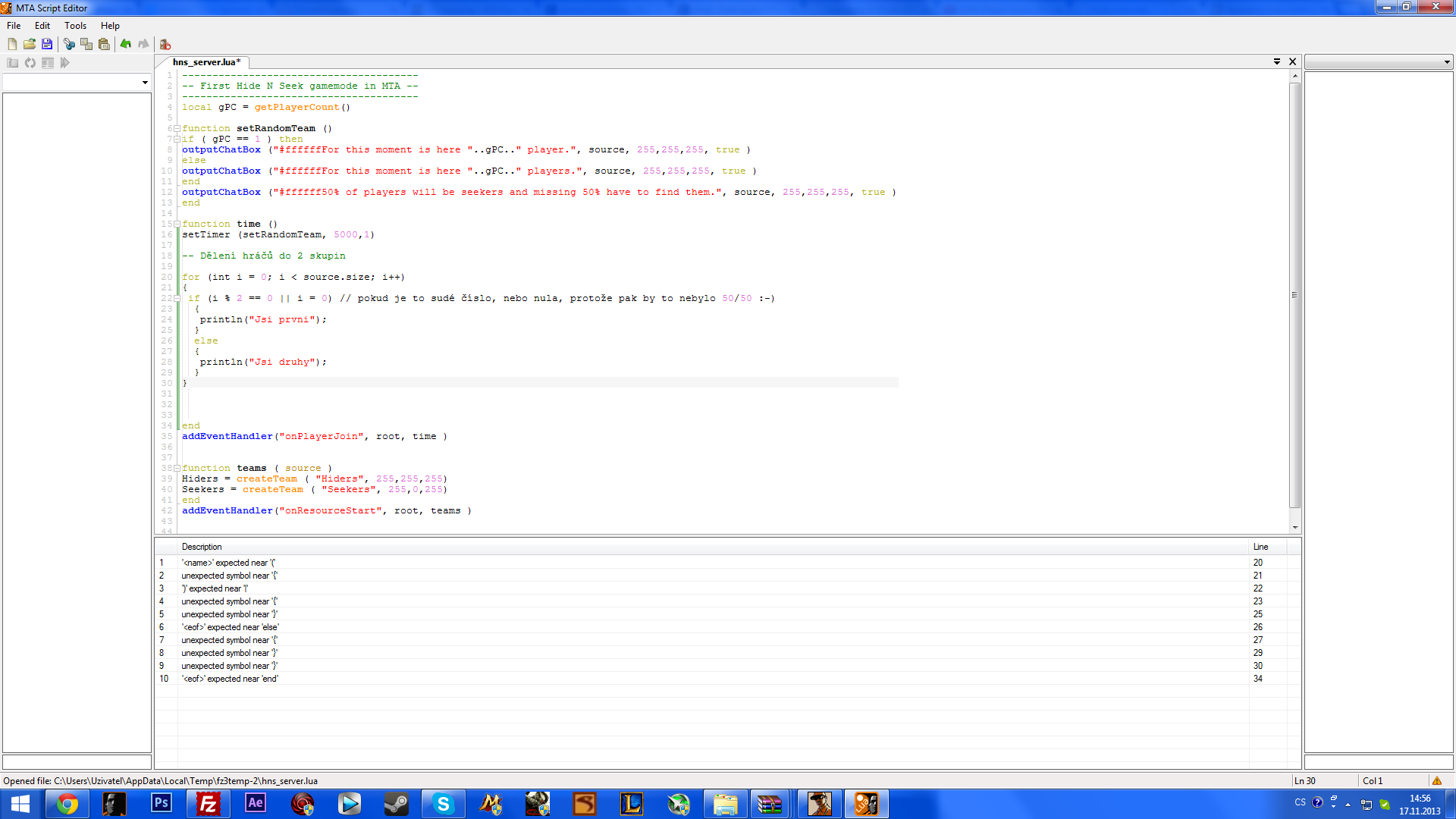Click the debug icon with red power symbol
The width and height of the screenshot is (1456, 819).
(165, 44)
